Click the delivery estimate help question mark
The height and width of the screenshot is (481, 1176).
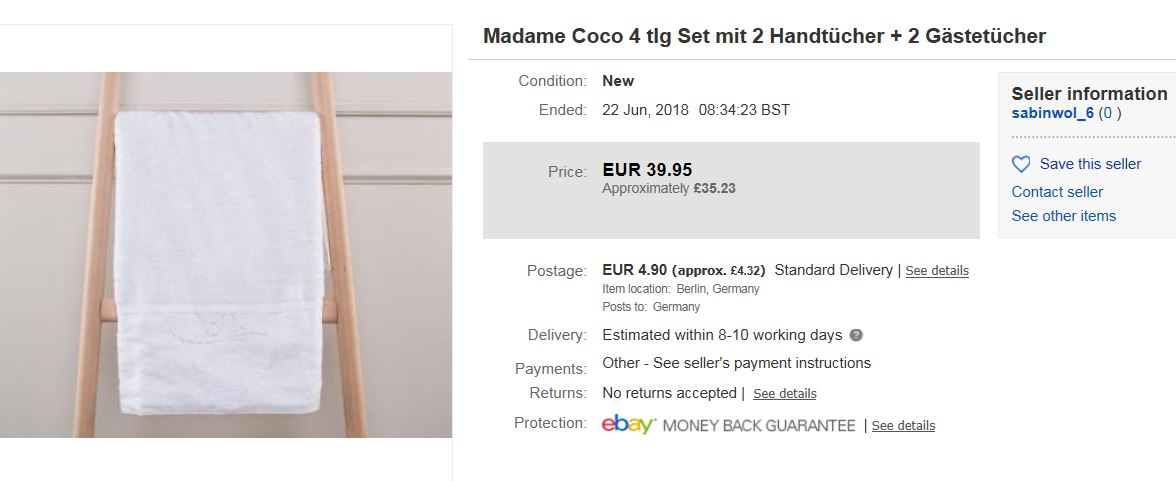[x=856, y=335]
